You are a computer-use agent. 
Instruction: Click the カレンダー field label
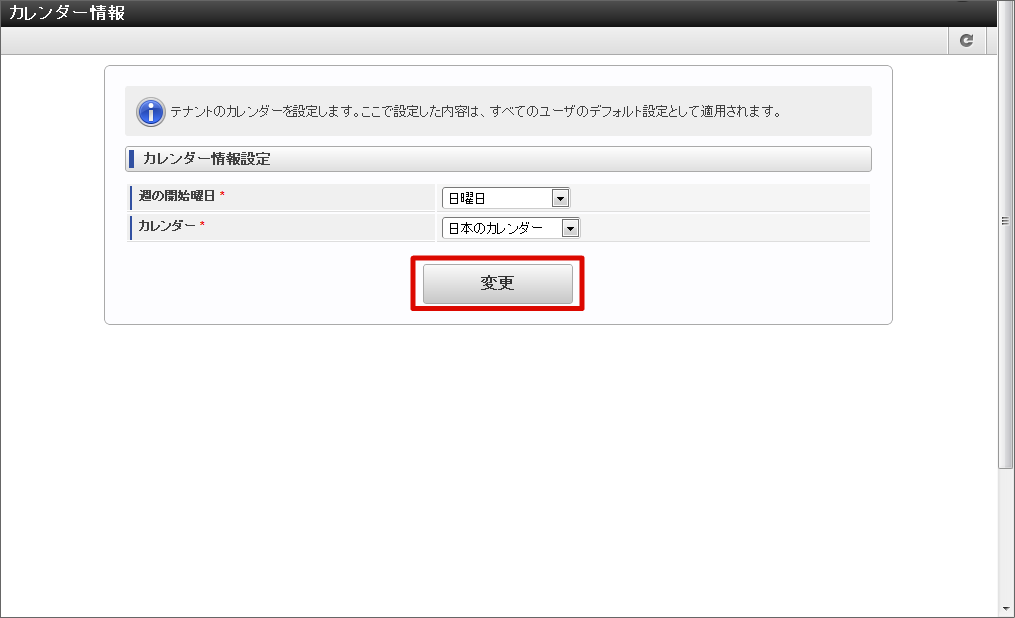click(167, 225)
